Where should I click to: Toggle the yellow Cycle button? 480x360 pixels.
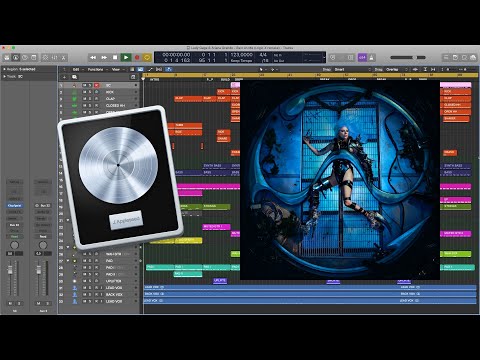(x=147, y=58)
